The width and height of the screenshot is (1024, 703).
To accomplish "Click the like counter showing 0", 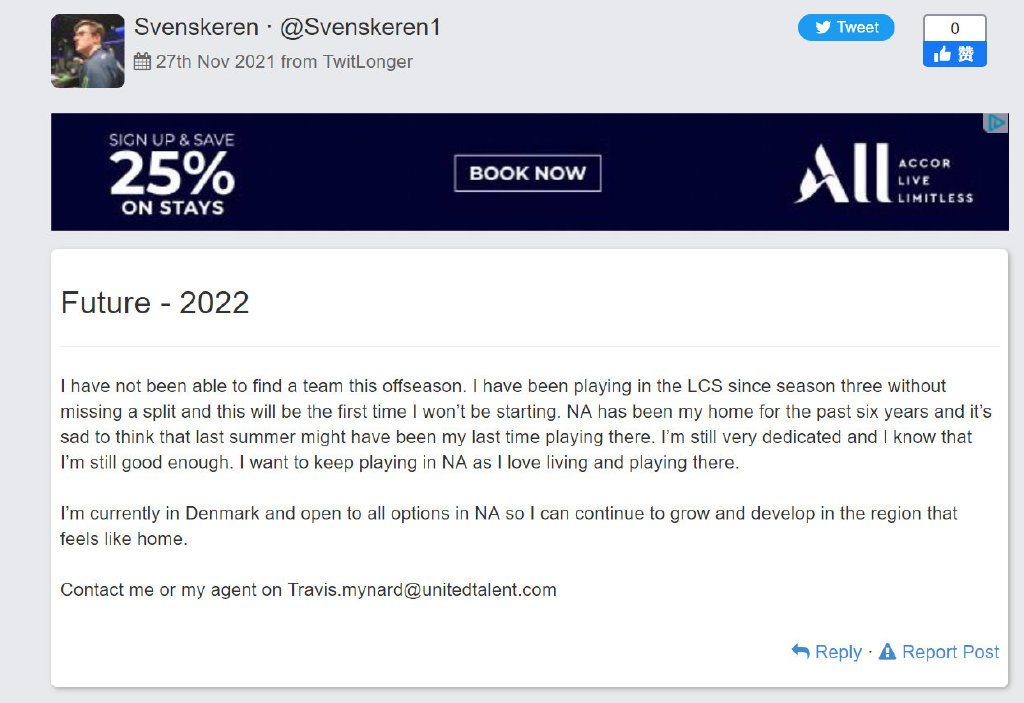I will [x=955, y=28].
